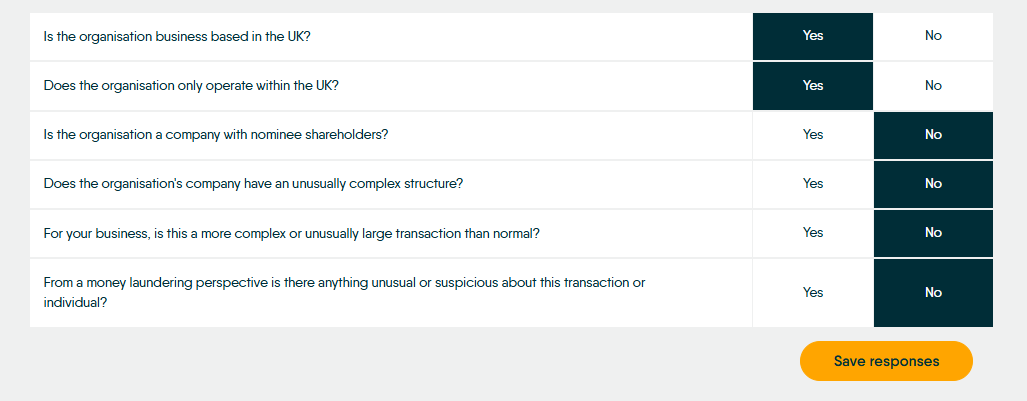Mark No for unusually complex structure
Image resolution: width=1027 pixels, height=401 pixels.
tap(933, 184)
